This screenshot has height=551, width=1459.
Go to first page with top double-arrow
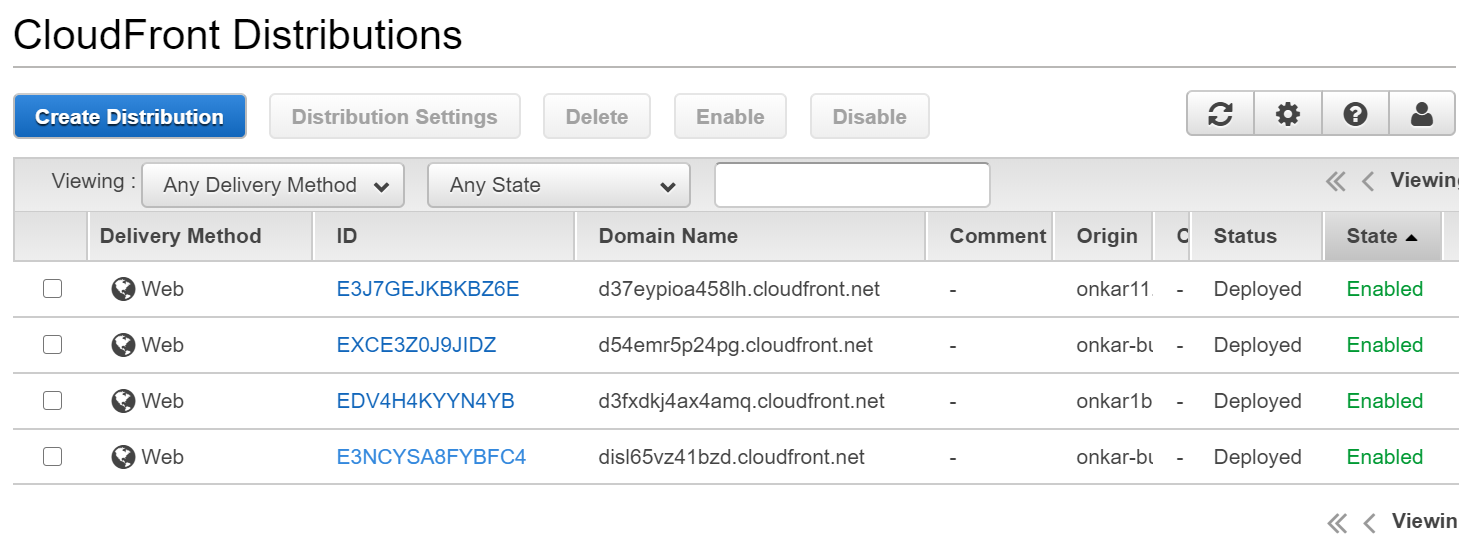pyautogui.click(x=1335, y=181)
